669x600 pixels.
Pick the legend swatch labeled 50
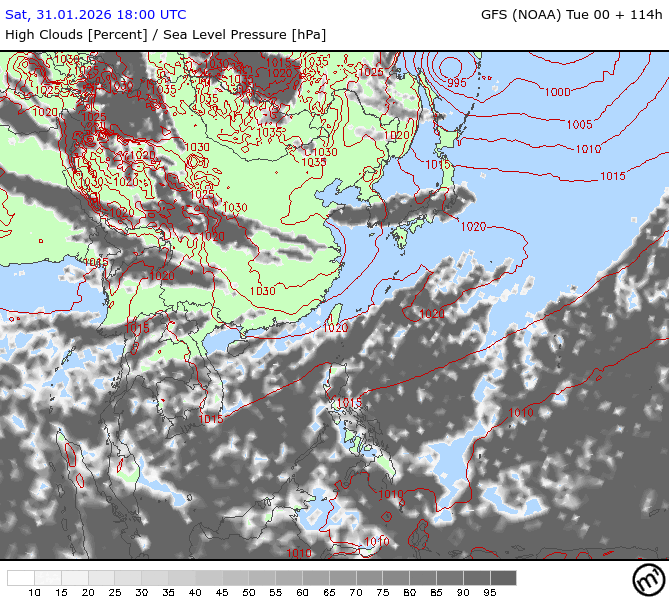(247, 578)
